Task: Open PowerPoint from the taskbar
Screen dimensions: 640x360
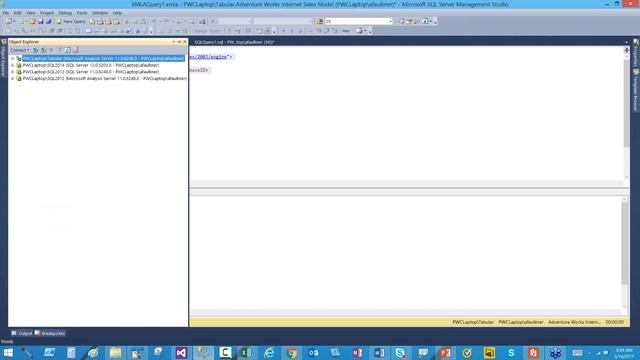Action: pos(445,353)
